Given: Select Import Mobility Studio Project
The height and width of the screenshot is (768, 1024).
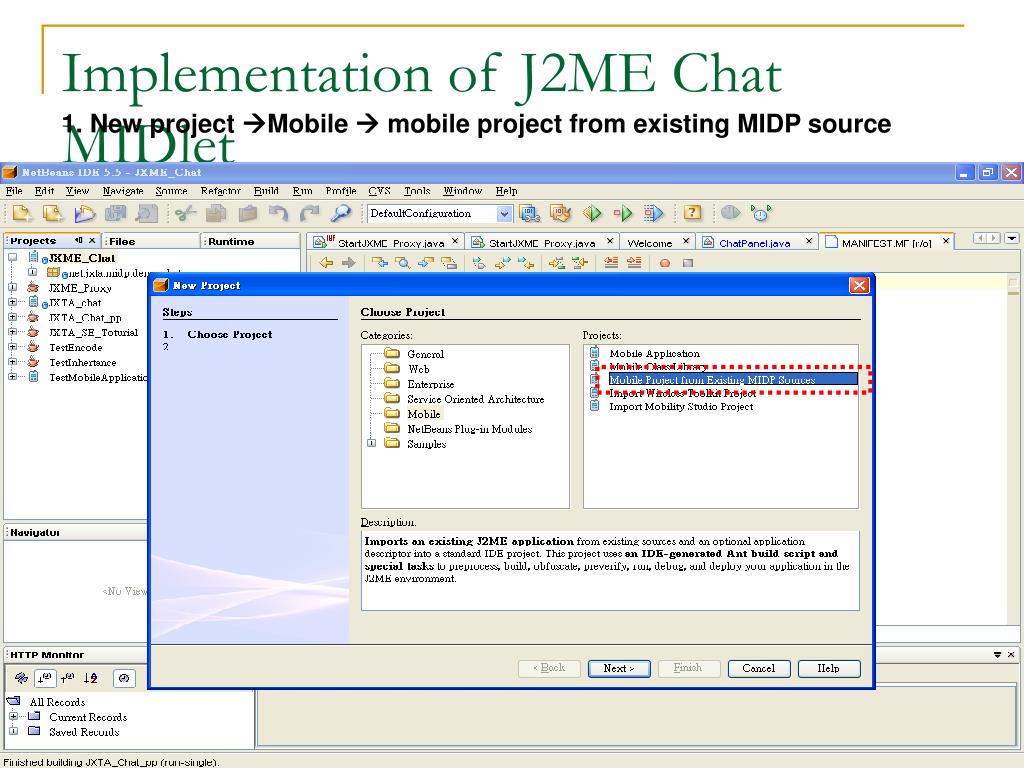Looking at the screenshot, I should (681, 406).
